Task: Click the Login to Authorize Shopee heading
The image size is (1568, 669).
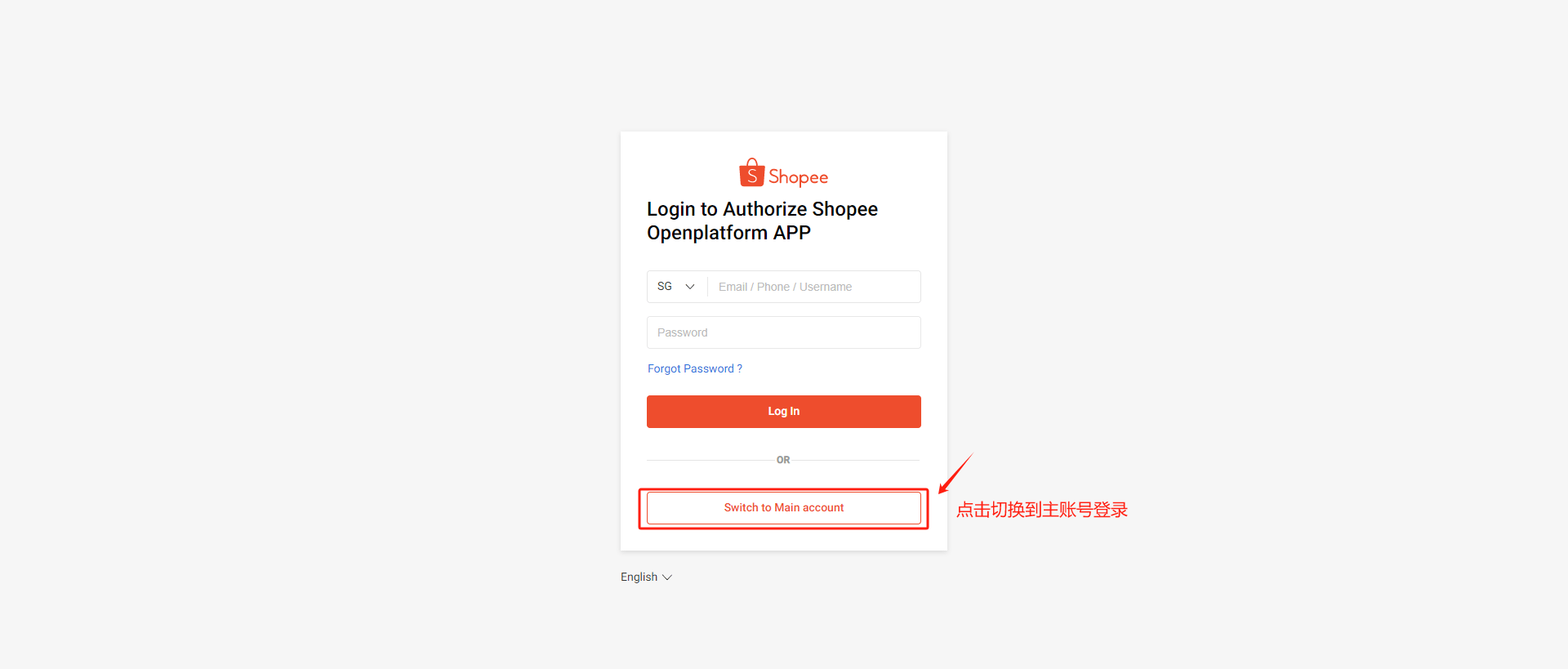Action: pos(762,209)
